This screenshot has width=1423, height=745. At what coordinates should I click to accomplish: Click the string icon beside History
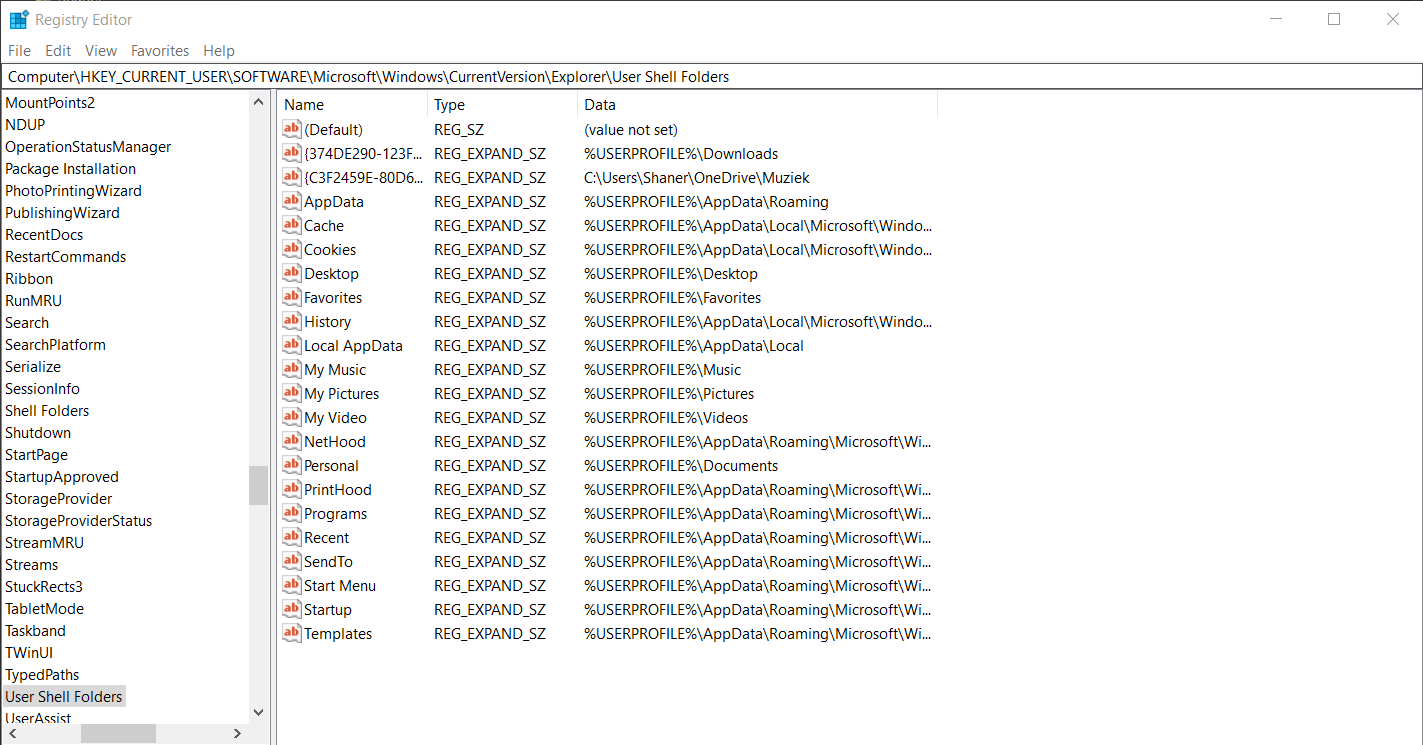click(x=291, y=321)
